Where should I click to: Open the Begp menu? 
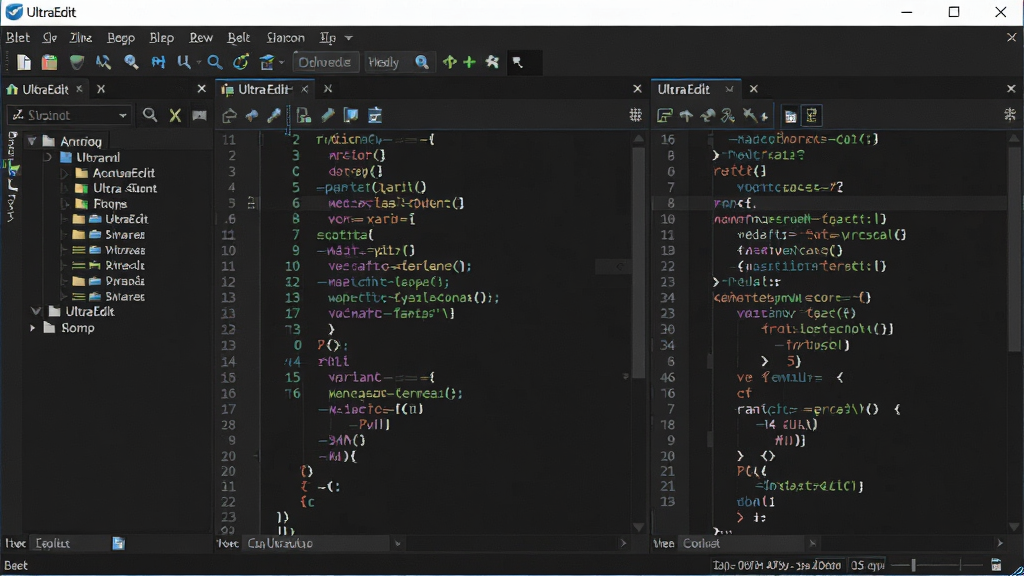121,38
